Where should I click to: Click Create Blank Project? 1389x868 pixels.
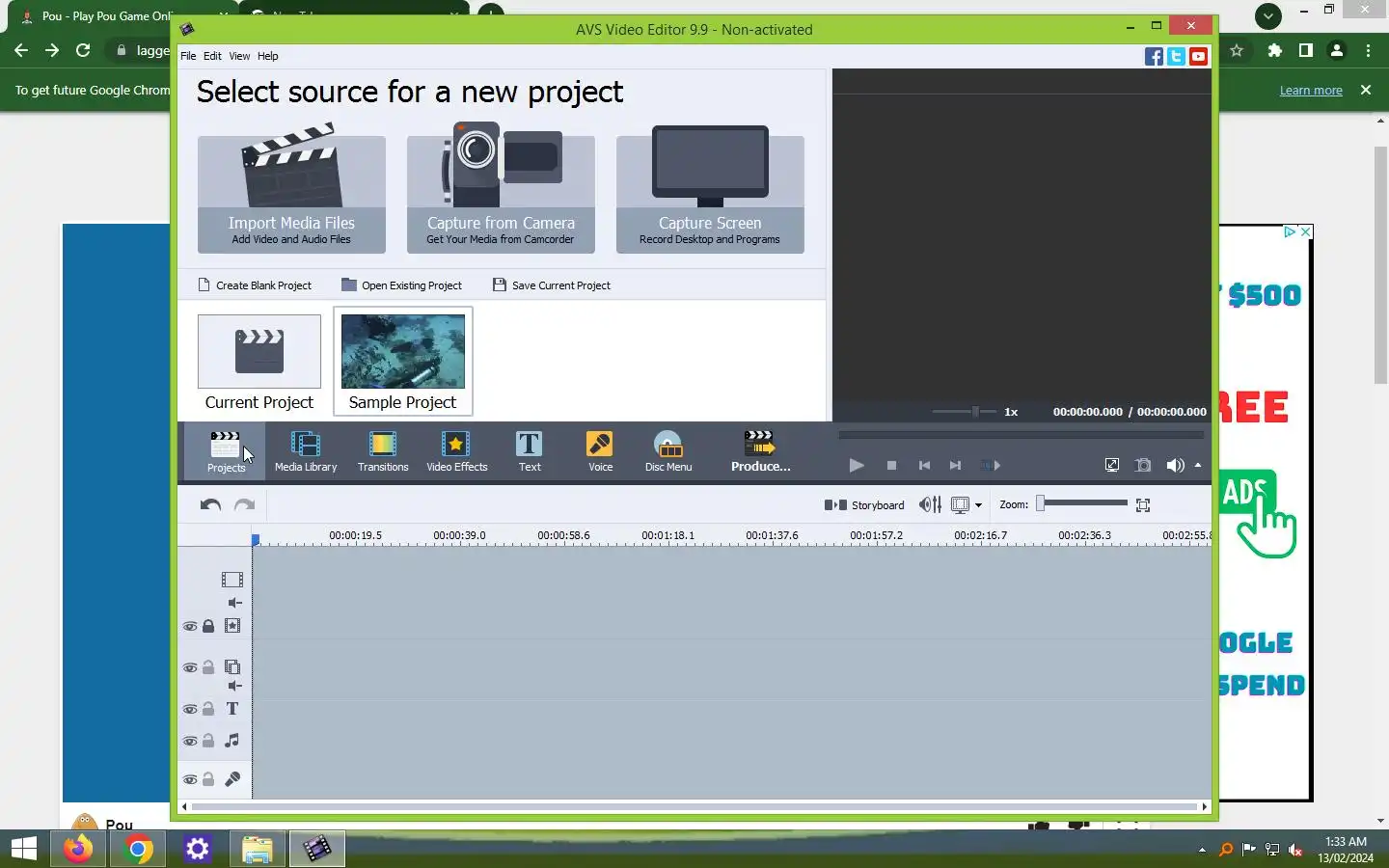(255, 285)
